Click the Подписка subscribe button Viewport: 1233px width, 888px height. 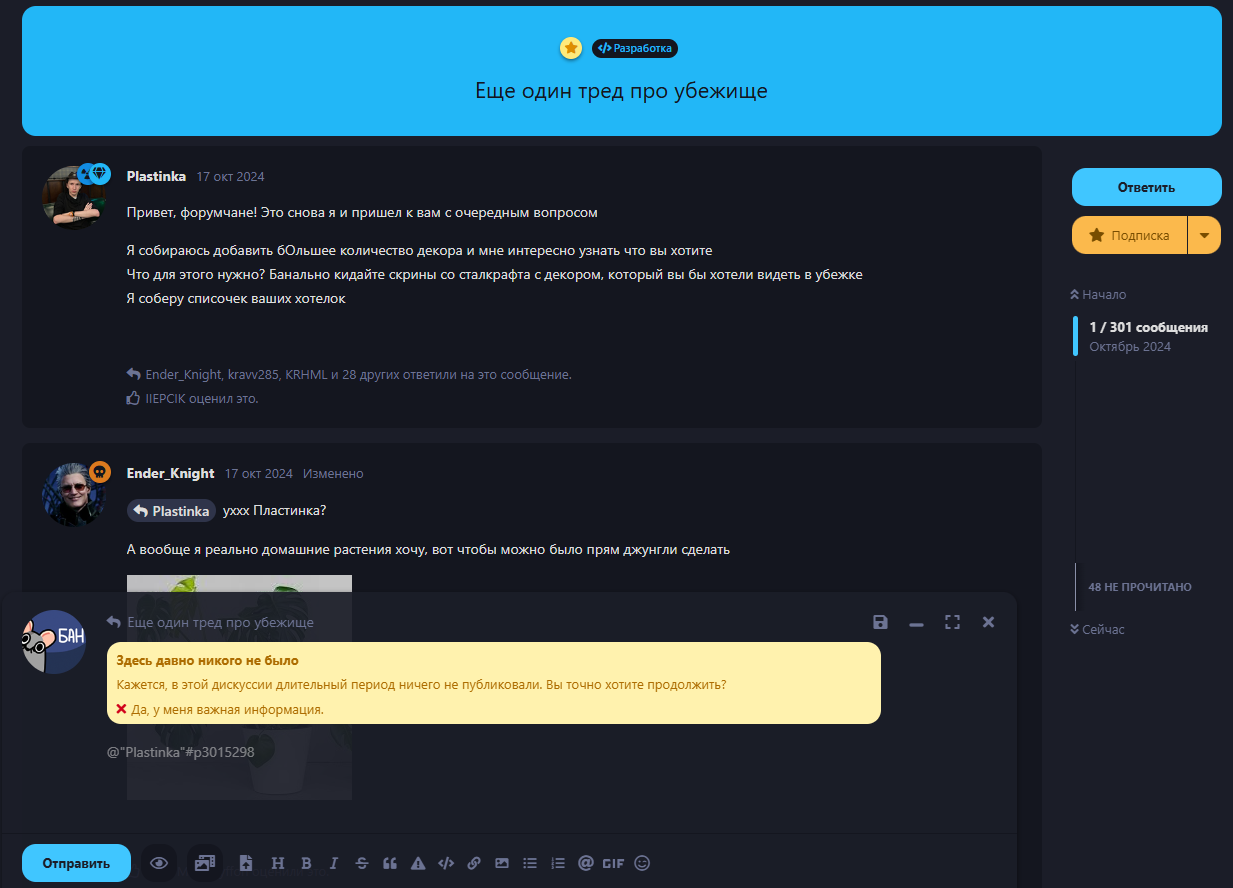(1129, 235)
